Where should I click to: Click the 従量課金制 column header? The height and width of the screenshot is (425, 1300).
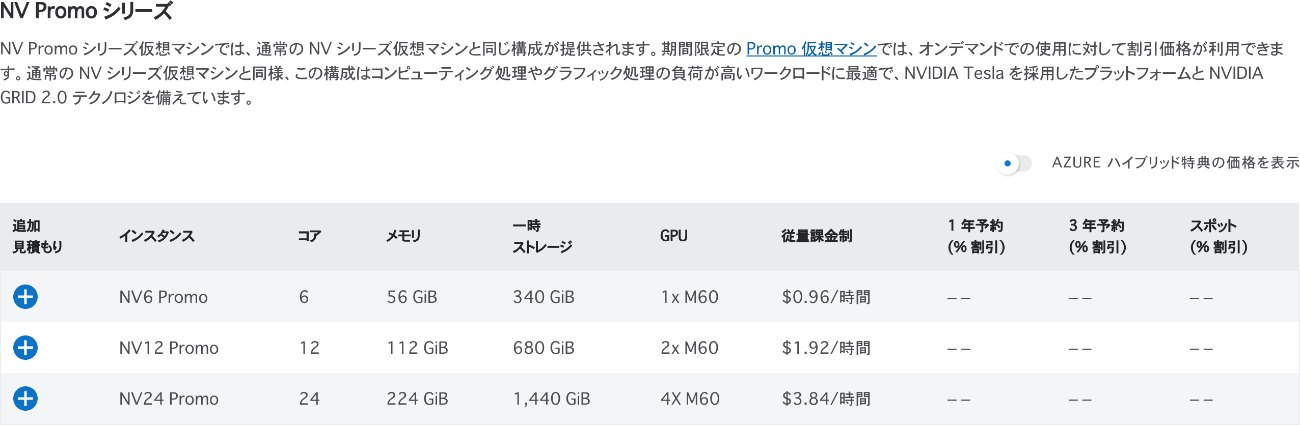(817, 237)
